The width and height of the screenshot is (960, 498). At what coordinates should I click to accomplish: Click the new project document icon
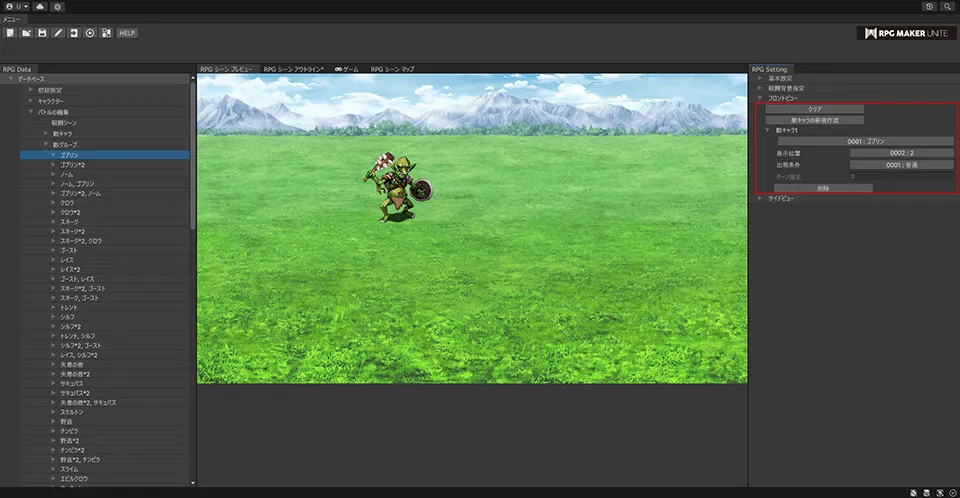[x=9, y=33]
